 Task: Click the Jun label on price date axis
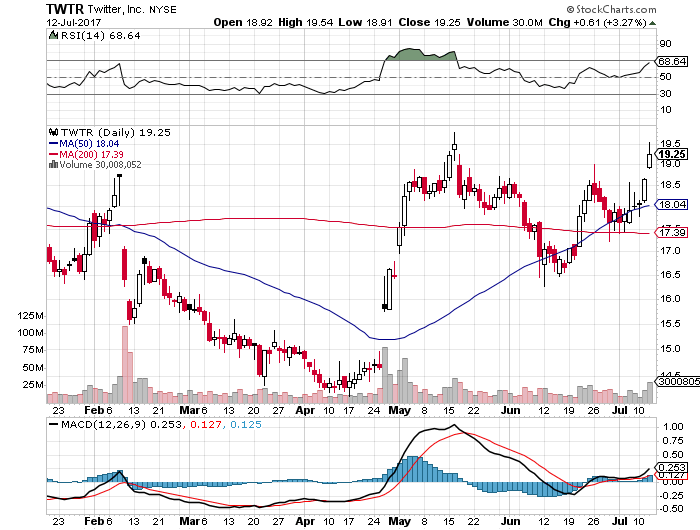510,410
